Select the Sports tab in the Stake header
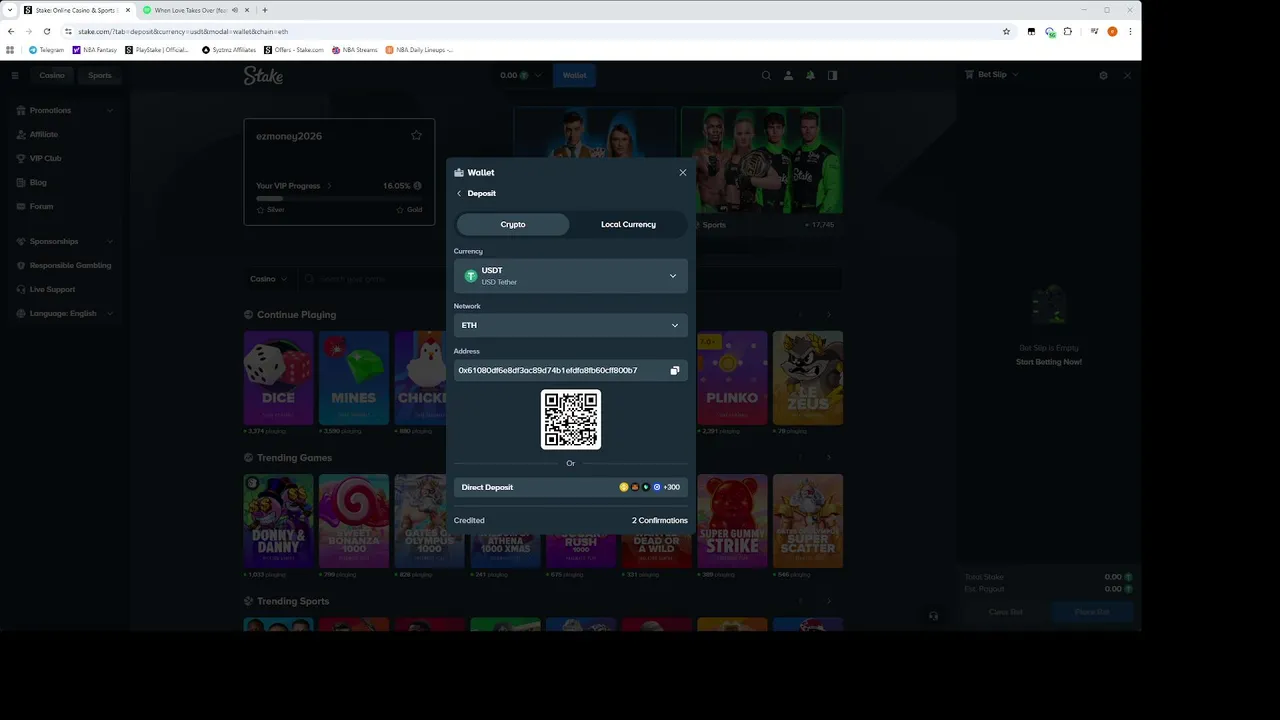Viewport: 1280px width, 720px height. click(100, 75)
